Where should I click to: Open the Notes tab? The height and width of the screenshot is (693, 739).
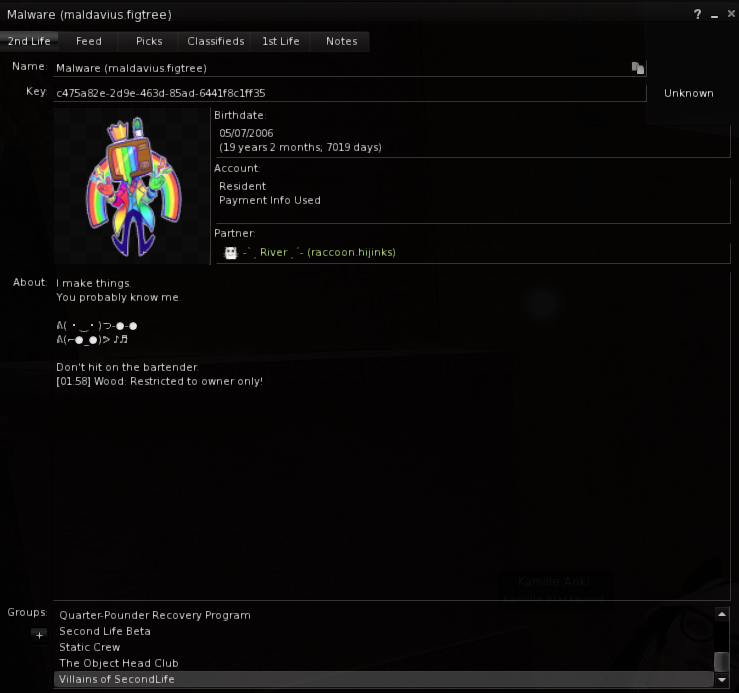342,41
